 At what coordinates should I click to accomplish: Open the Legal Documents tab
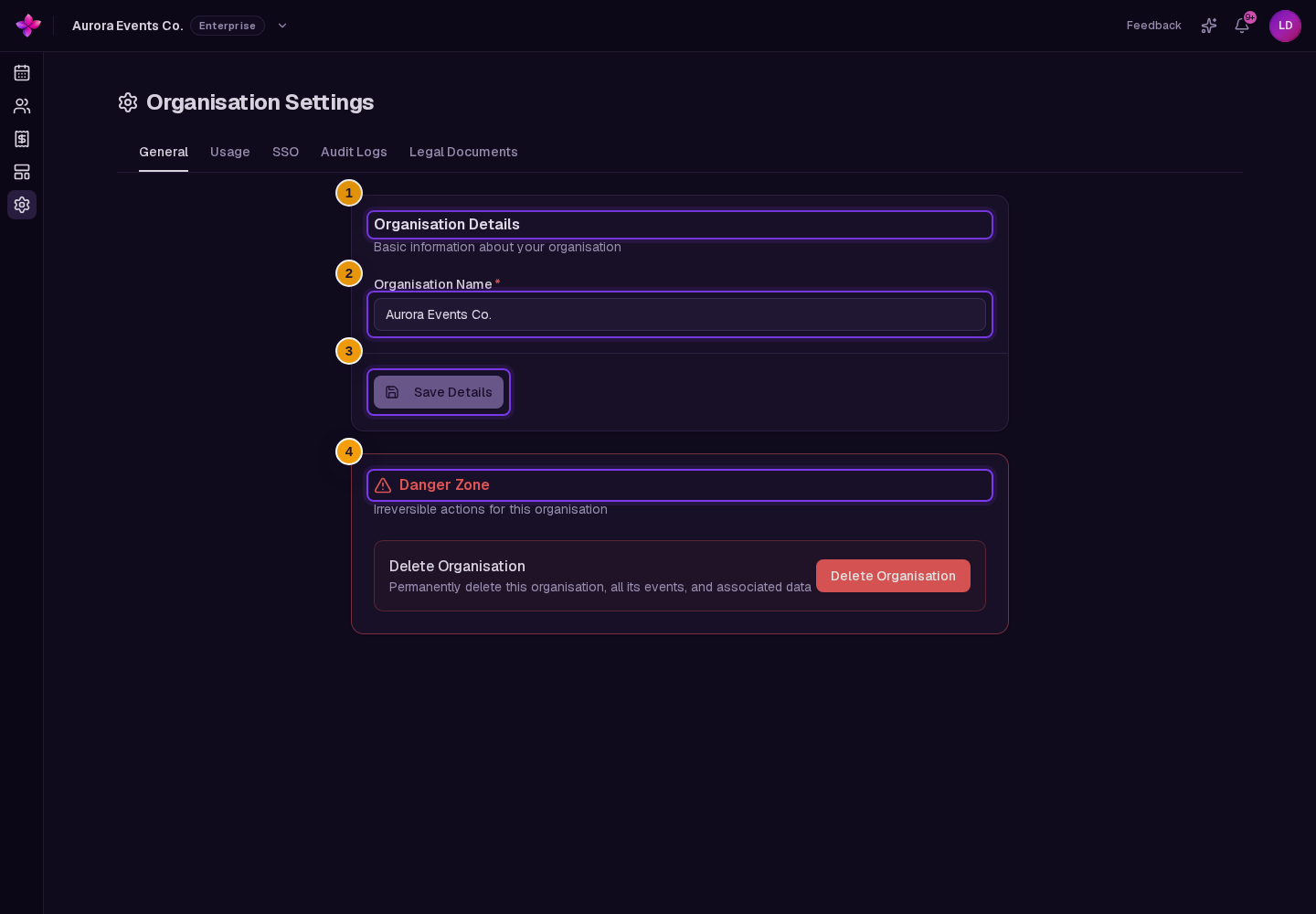coord(463,152)
